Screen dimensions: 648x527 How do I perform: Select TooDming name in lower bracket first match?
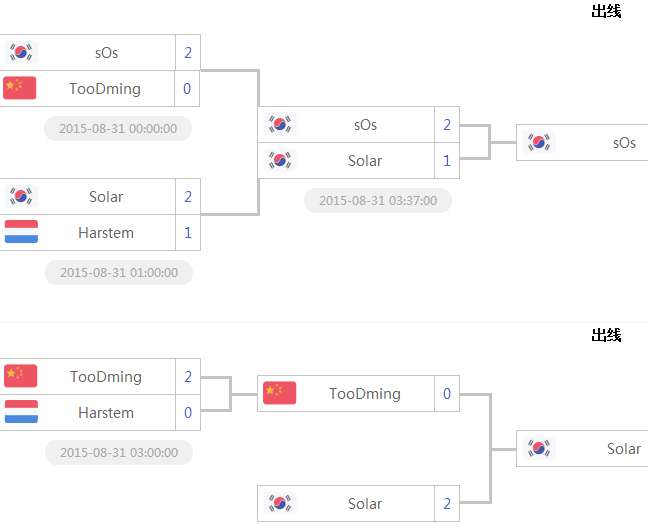[106, 377]
